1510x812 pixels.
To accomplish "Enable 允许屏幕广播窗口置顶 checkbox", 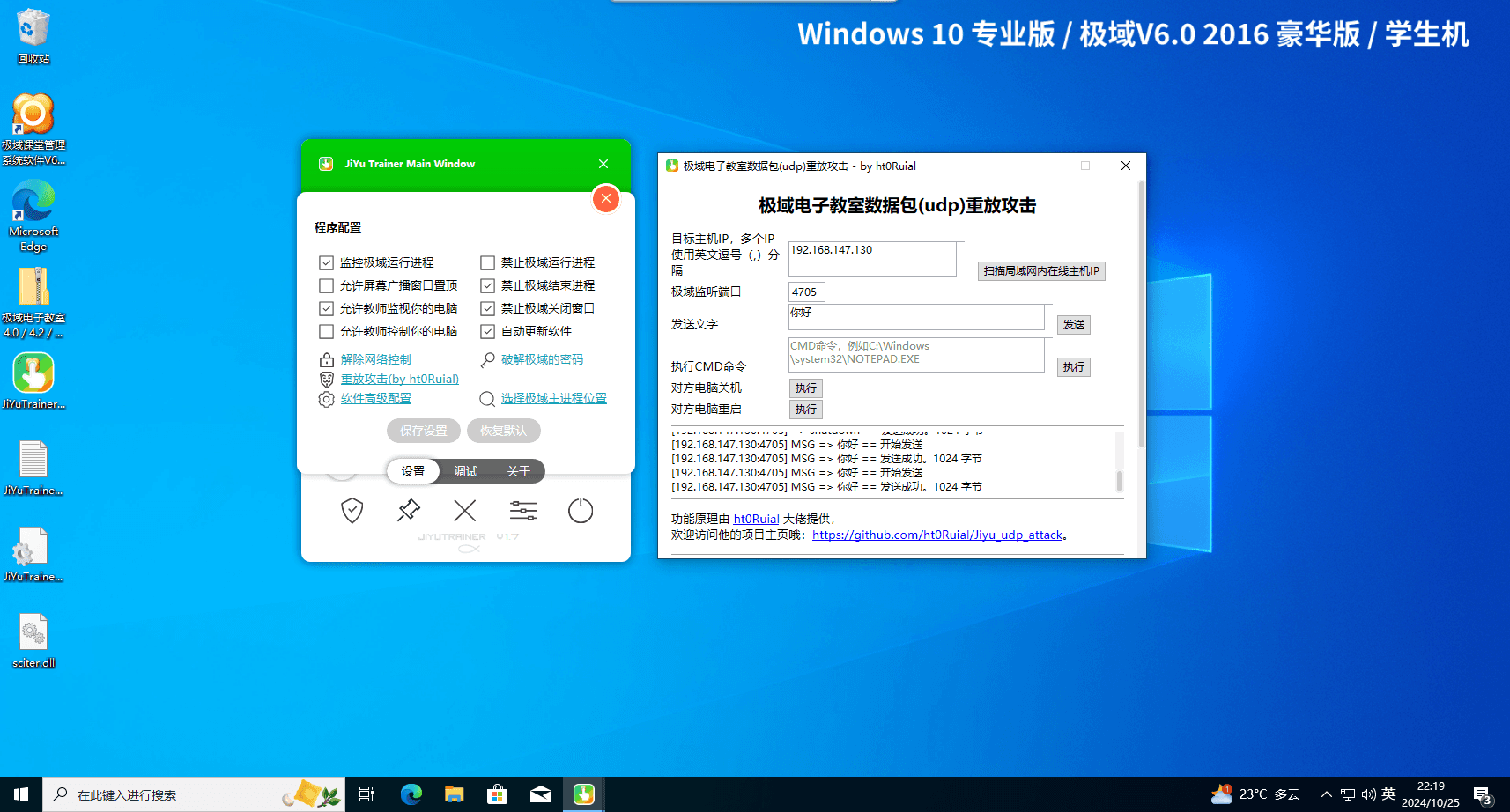I will (326, 285).
